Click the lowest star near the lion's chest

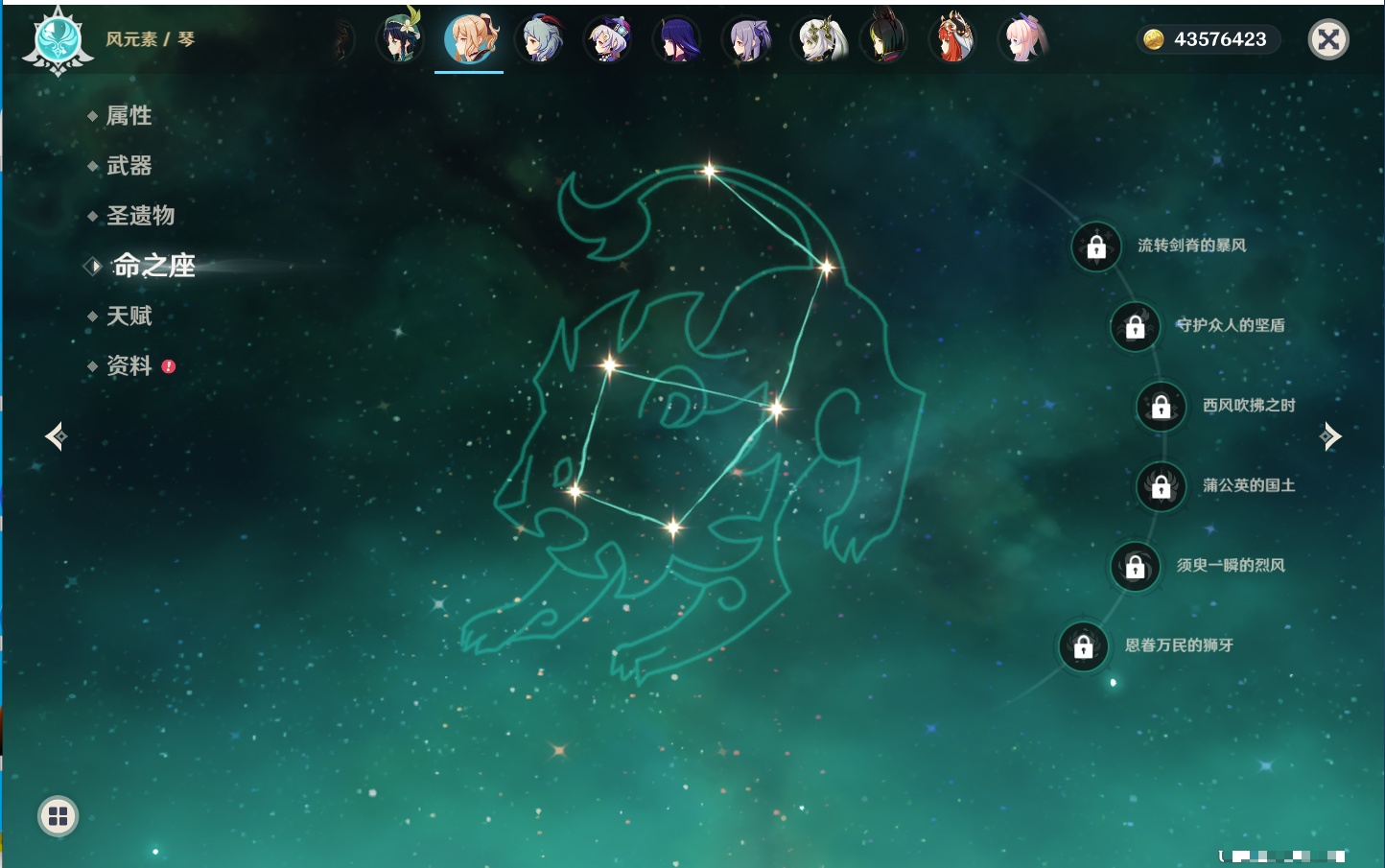(x=673, y=527)
